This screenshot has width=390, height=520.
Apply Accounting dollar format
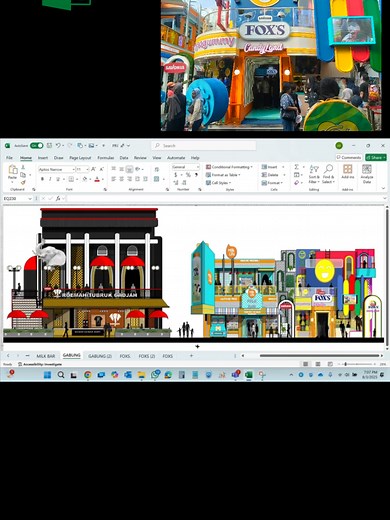(176, 175)
